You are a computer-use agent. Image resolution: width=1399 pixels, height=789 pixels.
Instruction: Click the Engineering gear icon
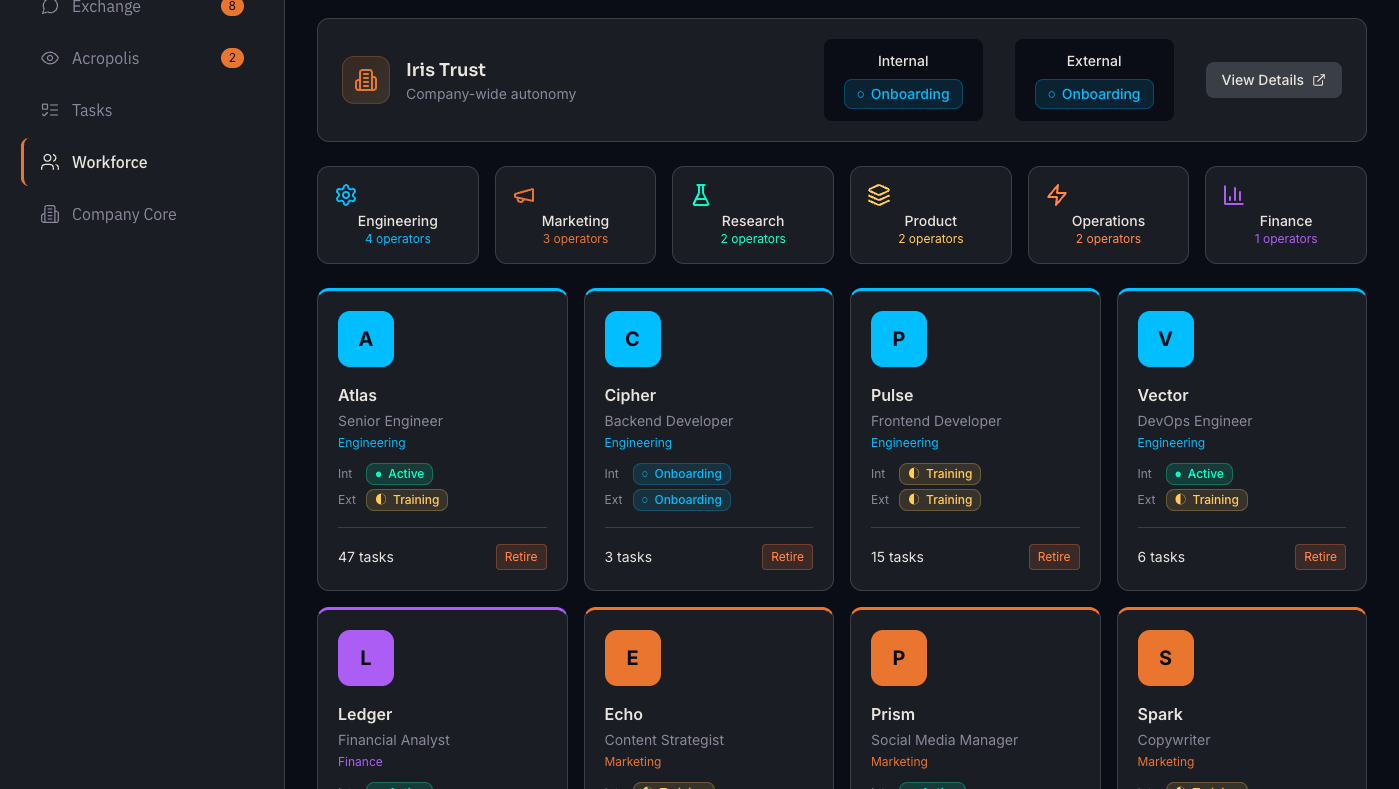(x=346, y=195)
